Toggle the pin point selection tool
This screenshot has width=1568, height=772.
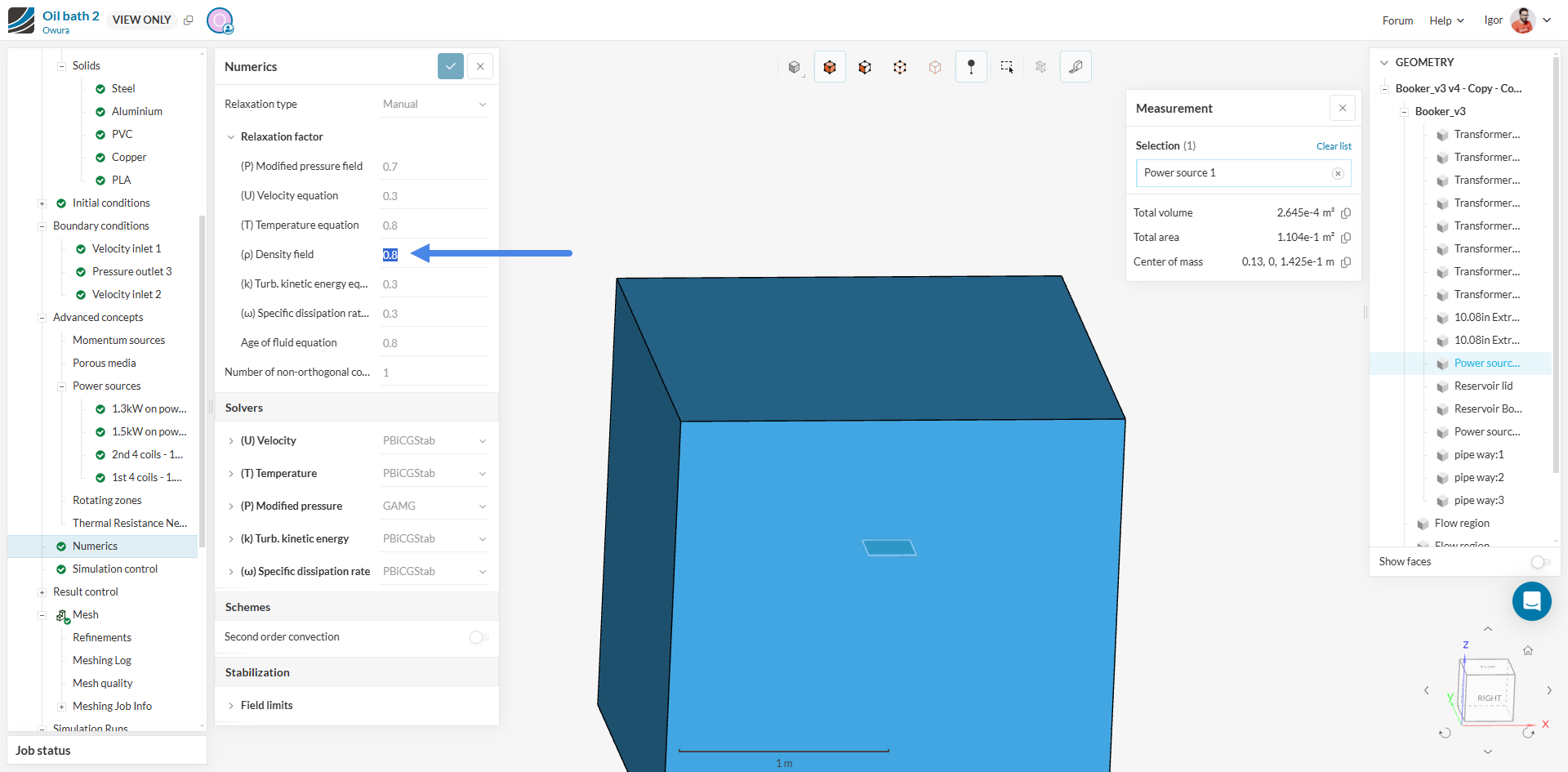point(971,67)
